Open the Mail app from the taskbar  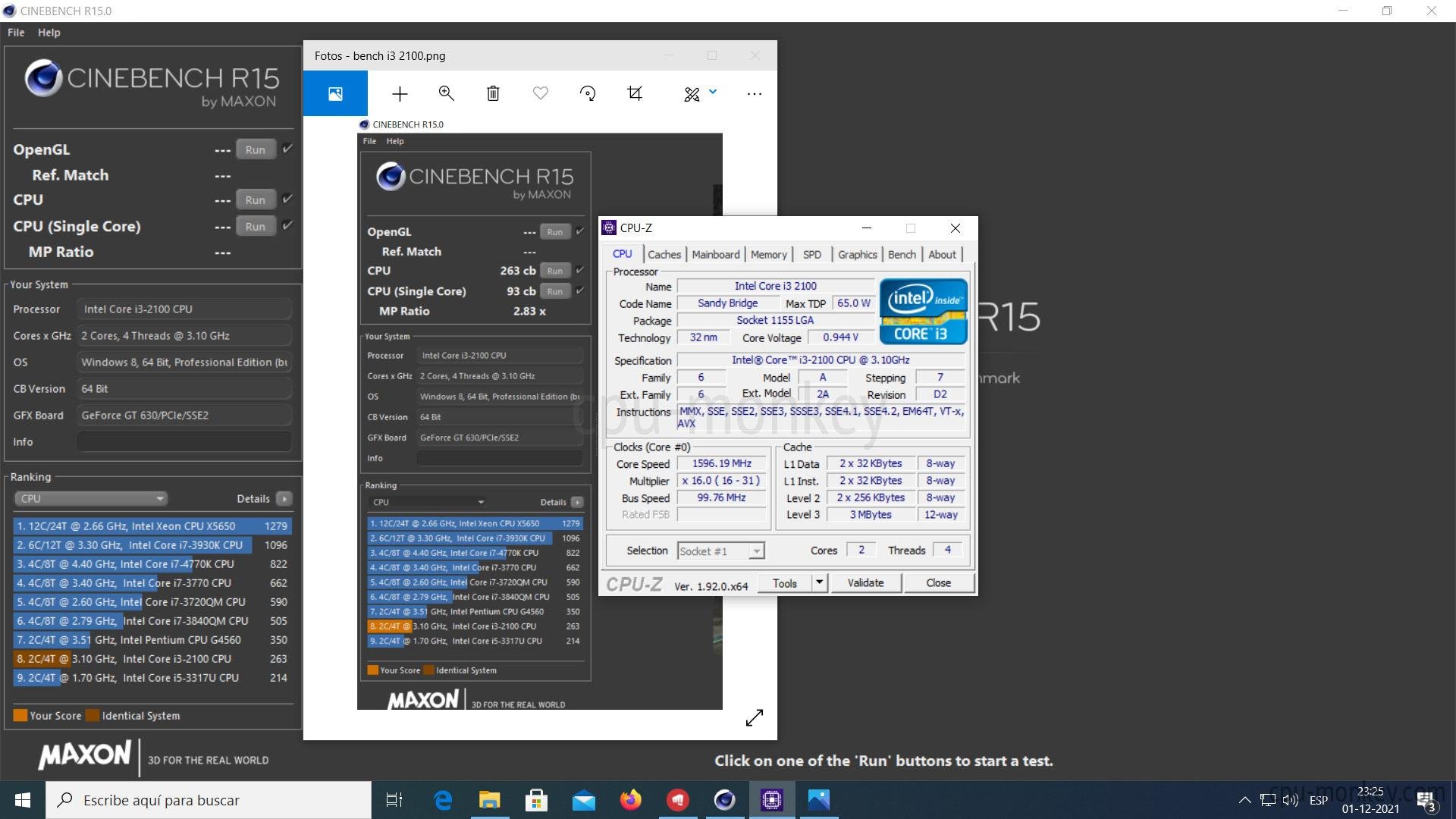pos(584,800)
